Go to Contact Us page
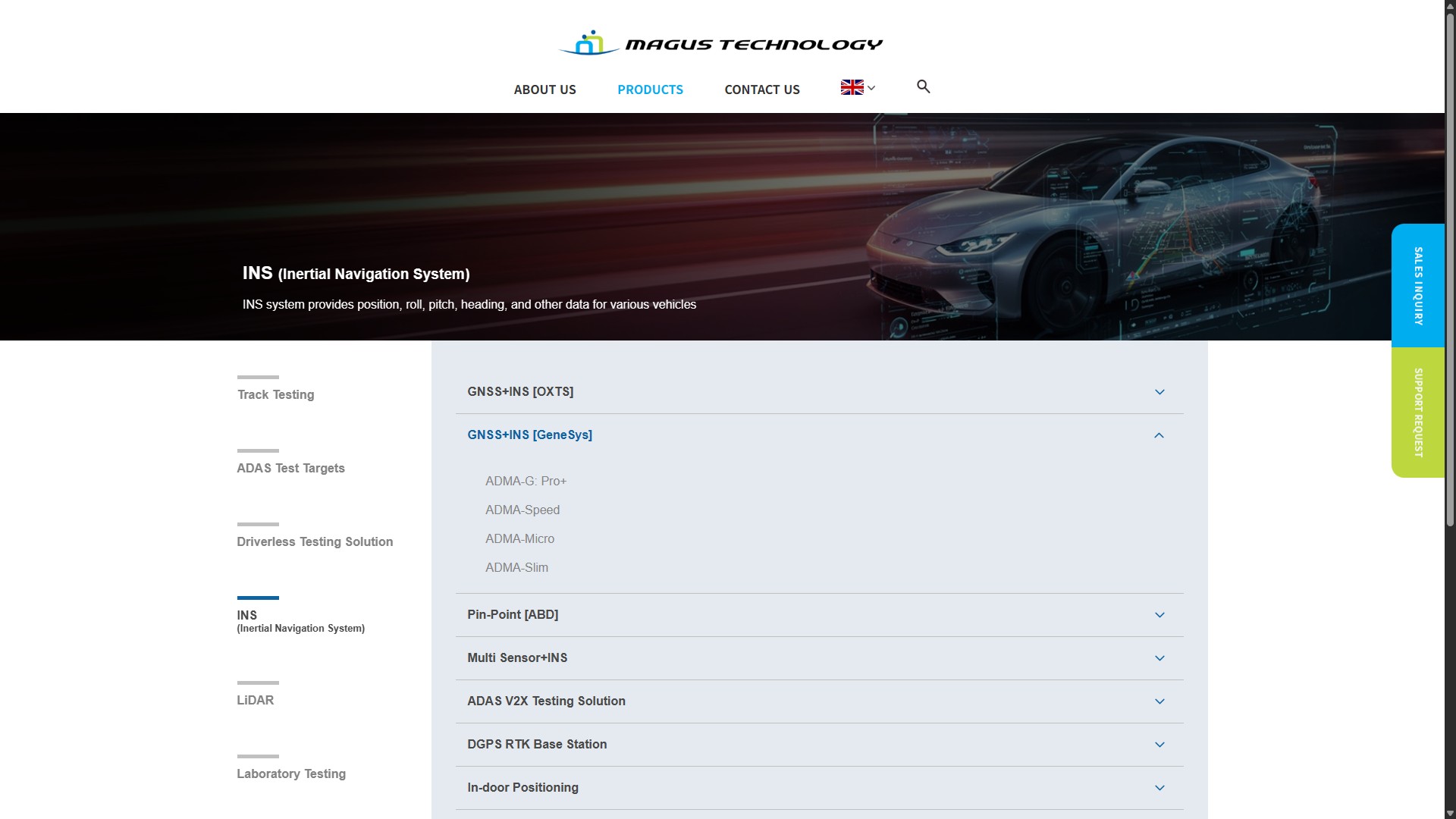1456x819 pixels. pyautogui.click(x=761, y=89)
